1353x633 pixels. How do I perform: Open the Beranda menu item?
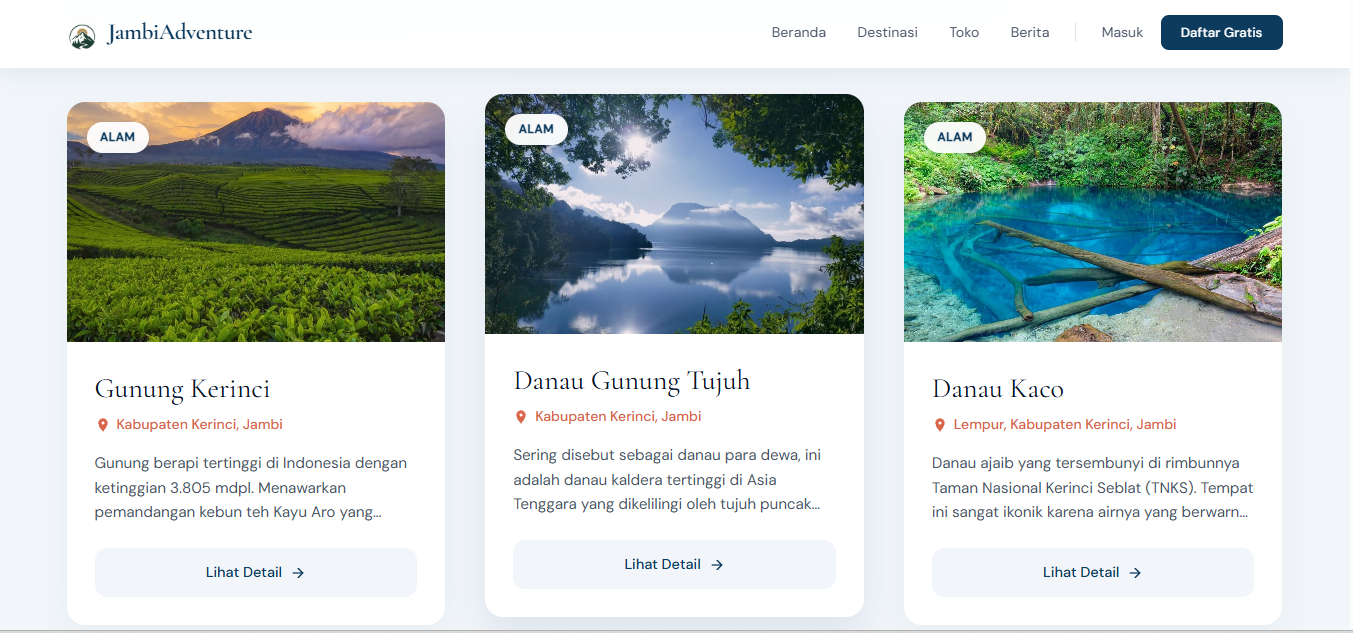(799, 32)
